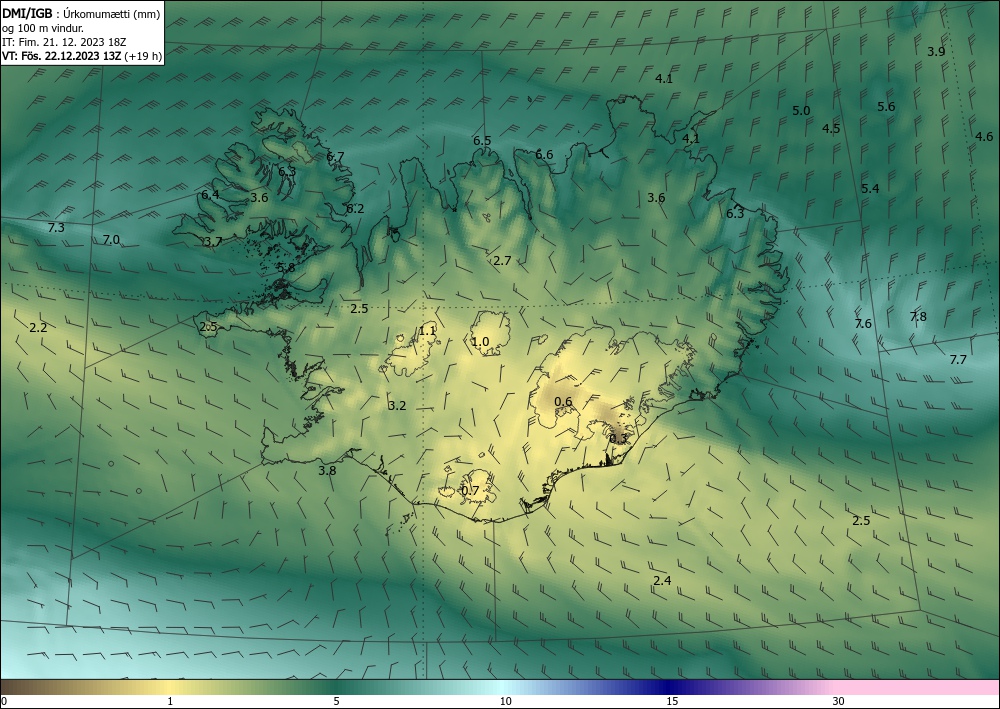Click the 7.3 value west of Iceland

point(56,227)
